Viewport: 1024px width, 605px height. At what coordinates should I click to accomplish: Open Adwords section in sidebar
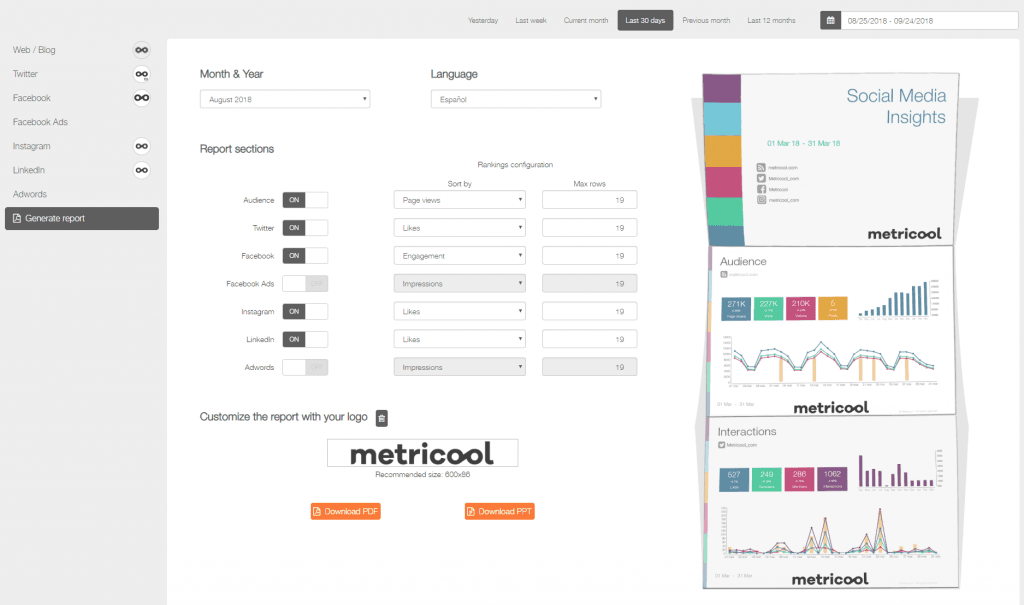pos(29,194)
